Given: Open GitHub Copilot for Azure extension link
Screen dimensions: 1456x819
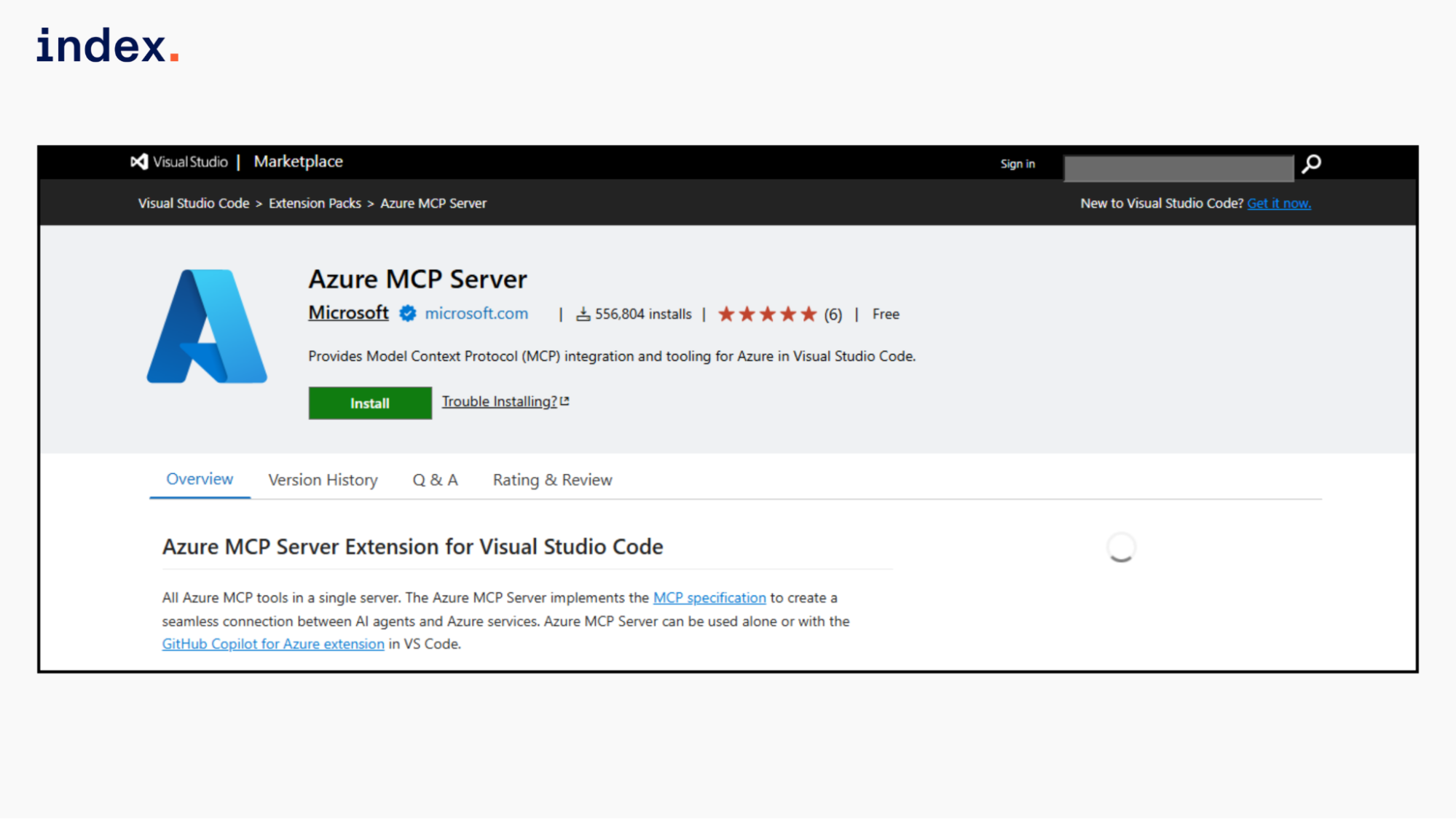Looking at the screenshot, I should [x=272, y=644].
